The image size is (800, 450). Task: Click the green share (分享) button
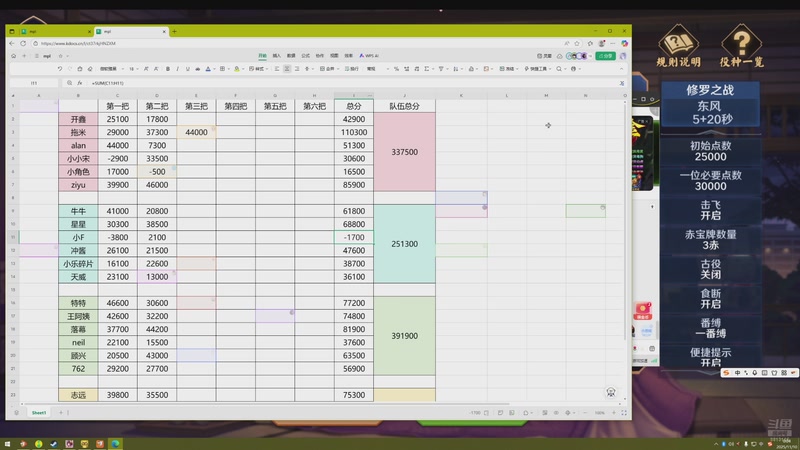pyautogui.click(x=606, y=56)
